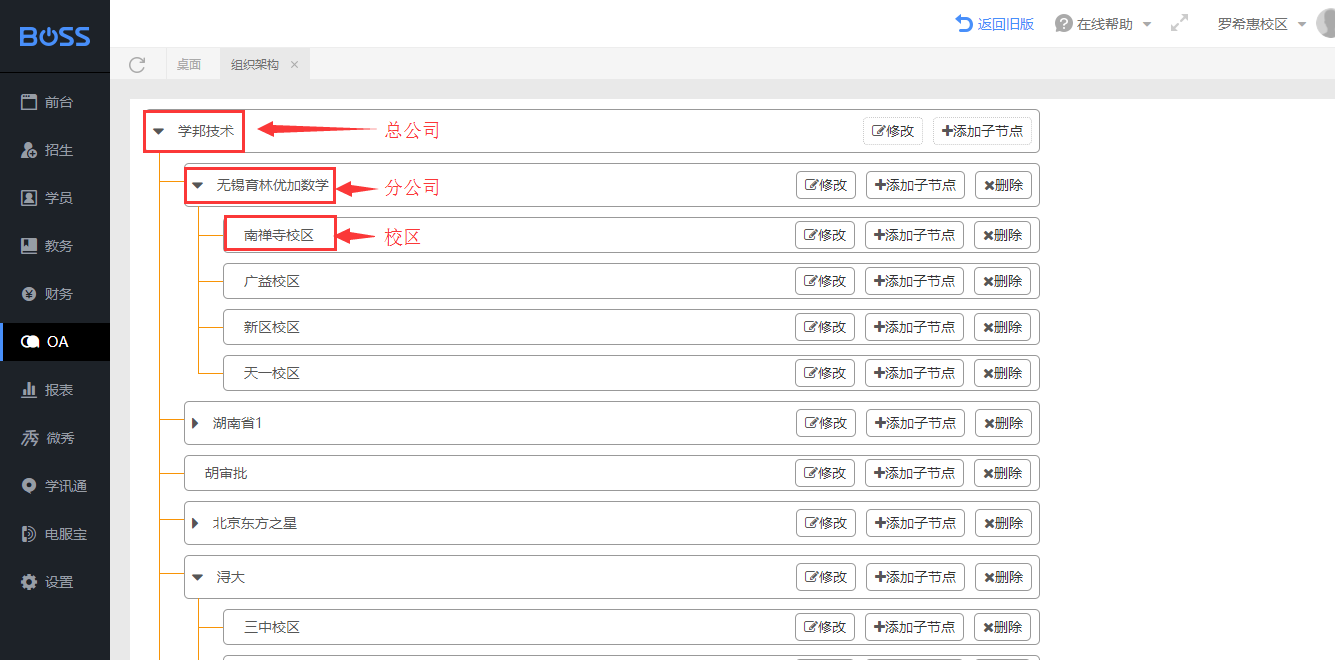Click the 返回旧版 link
Screen dimensions: 1335x660
(995, 24)
